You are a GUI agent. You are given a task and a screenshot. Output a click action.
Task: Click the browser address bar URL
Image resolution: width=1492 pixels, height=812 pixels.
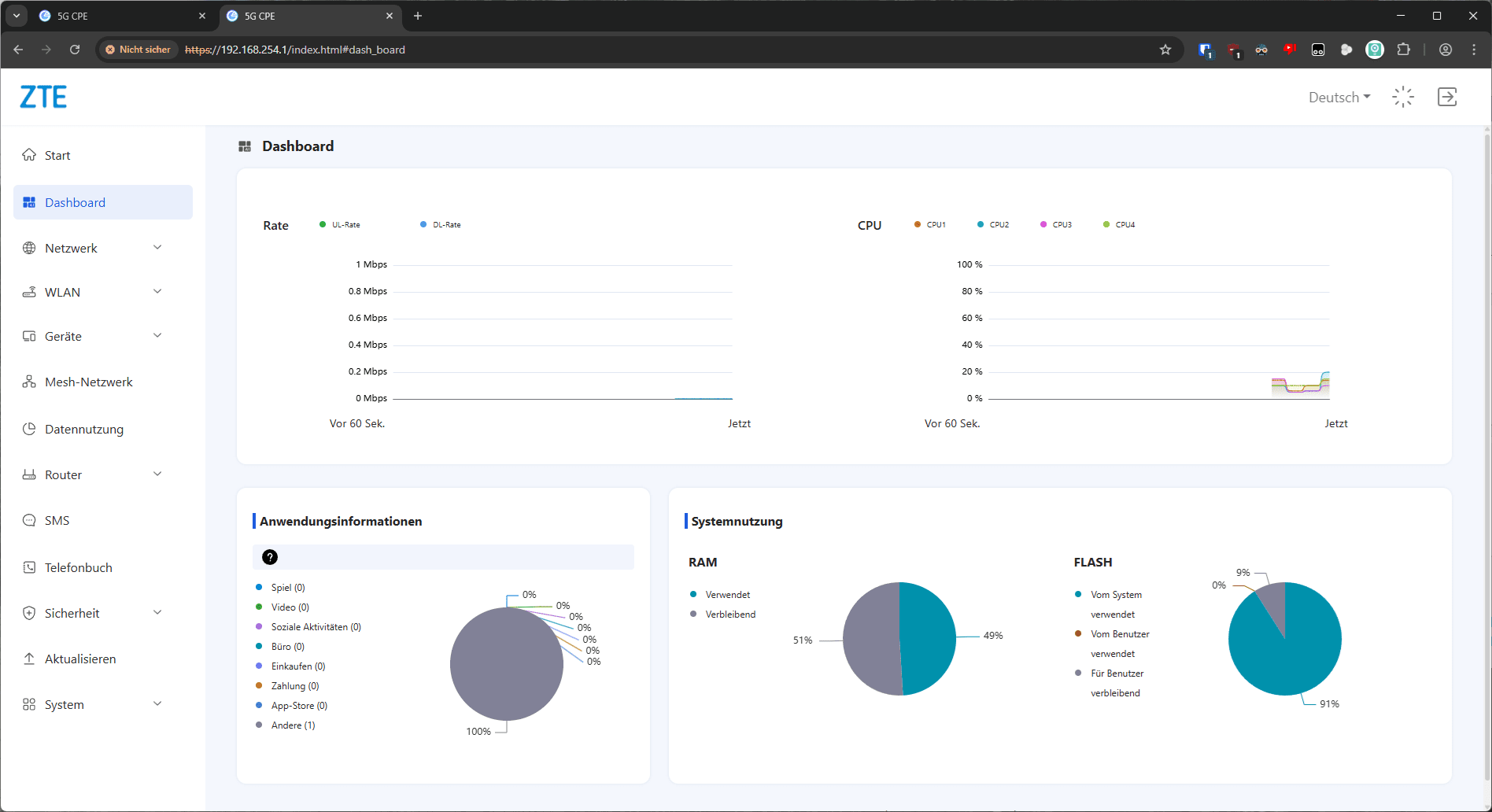coord(295,50)
